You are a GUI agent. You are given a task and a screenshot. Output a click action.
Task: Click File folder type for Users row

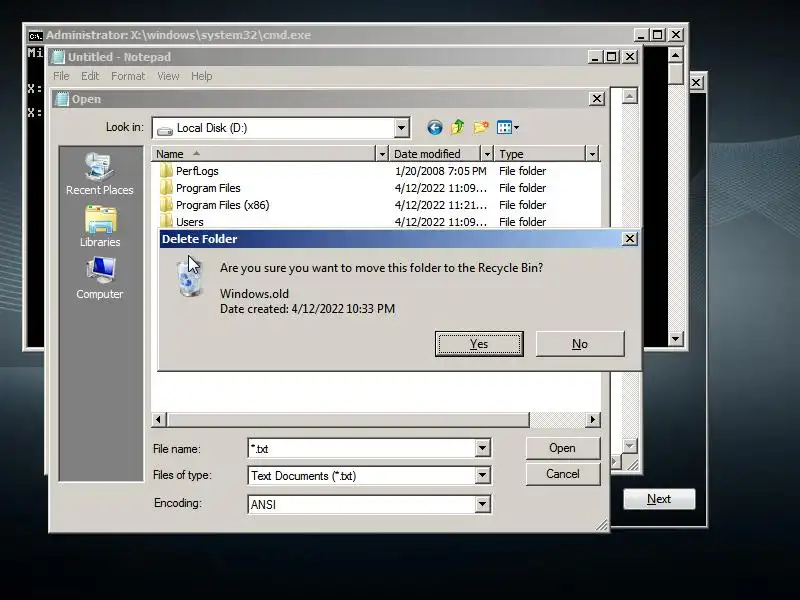[522, 222]
